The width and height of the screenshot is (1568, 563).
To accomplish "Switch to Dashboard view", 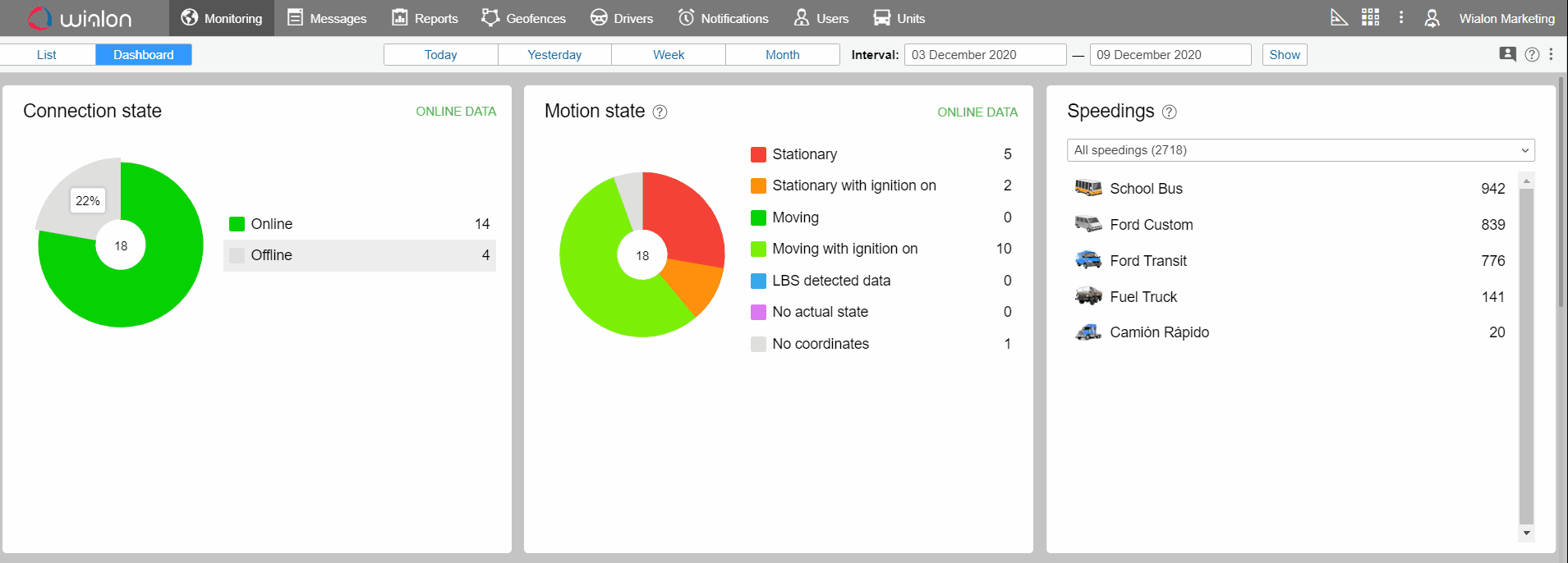I will click(144, 54).
